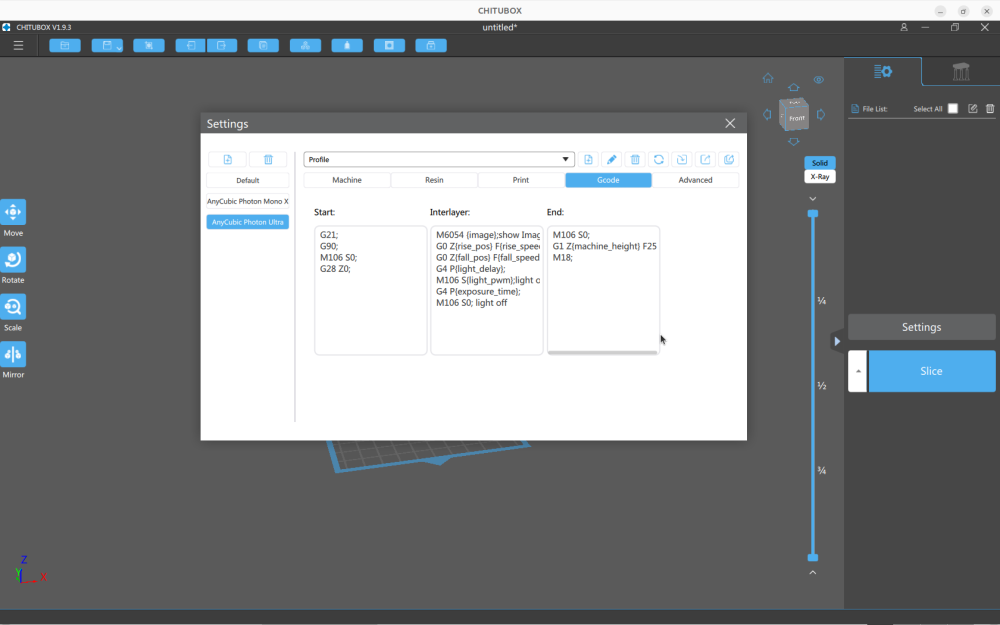Screen dimensions: 1000x625
Task: Click the file list trash icon
Action: (990, 108)
